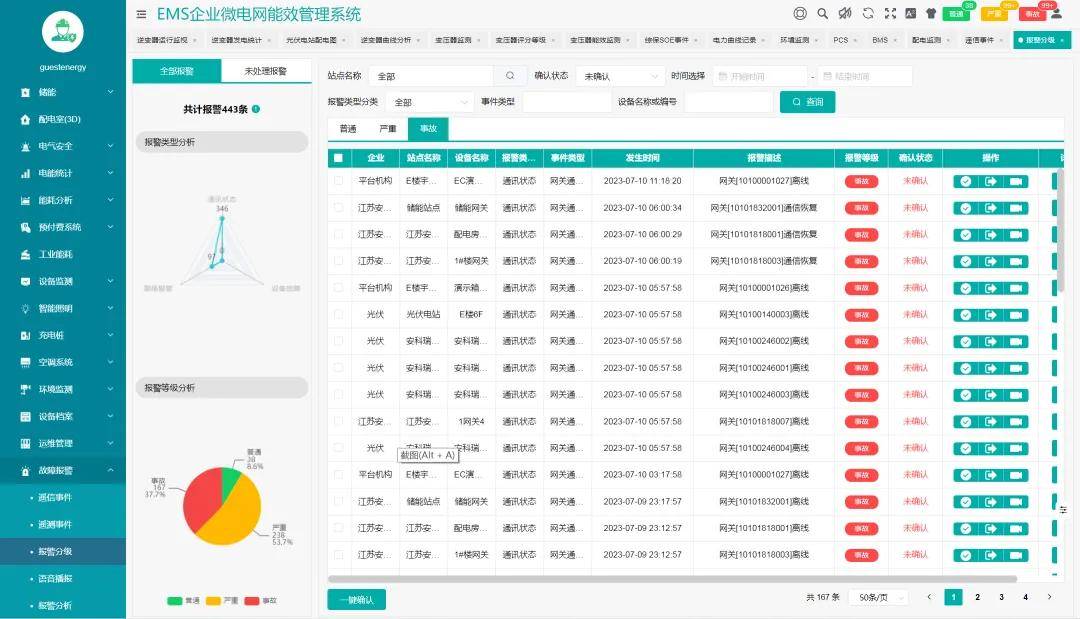Collapse the sidebar with the hamburger icon
Image resolution: width=1080 pixels, height=619 pixels.
pos(141,14)
